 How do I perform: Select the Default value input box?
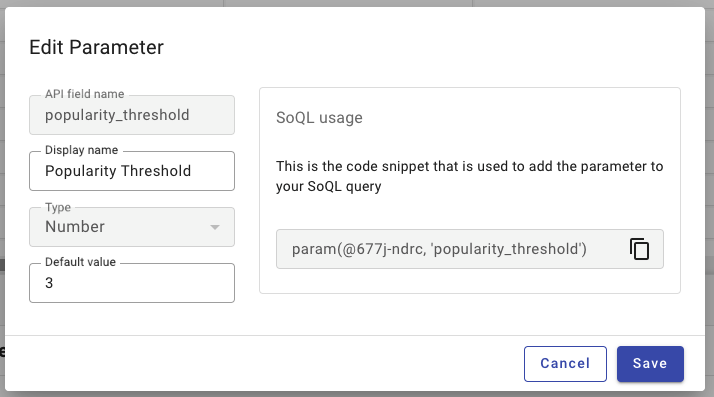[x=132, y=283]
